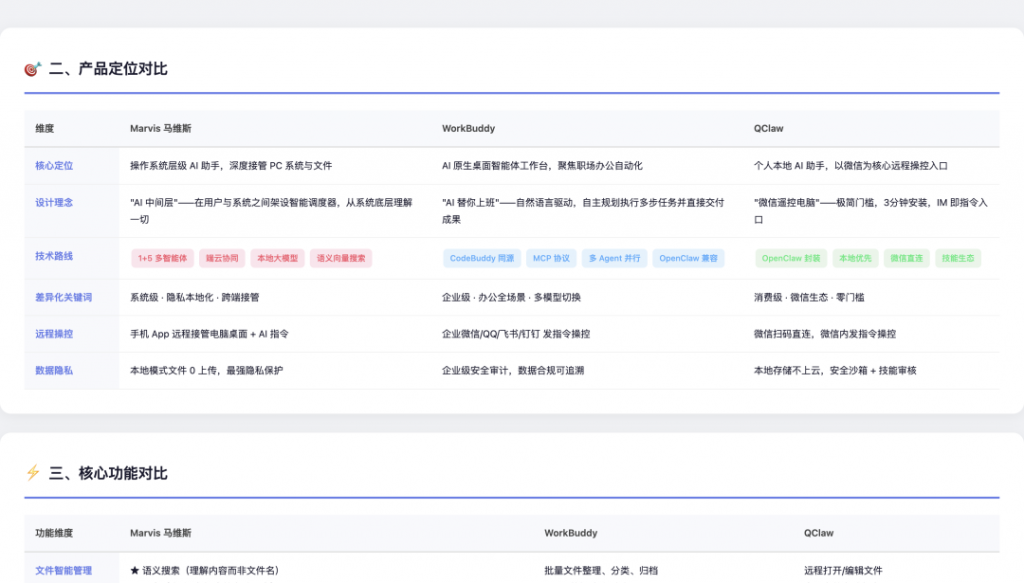
Task: Click the target emoji beside 产品定位对比
Action: tap(33, 69)
